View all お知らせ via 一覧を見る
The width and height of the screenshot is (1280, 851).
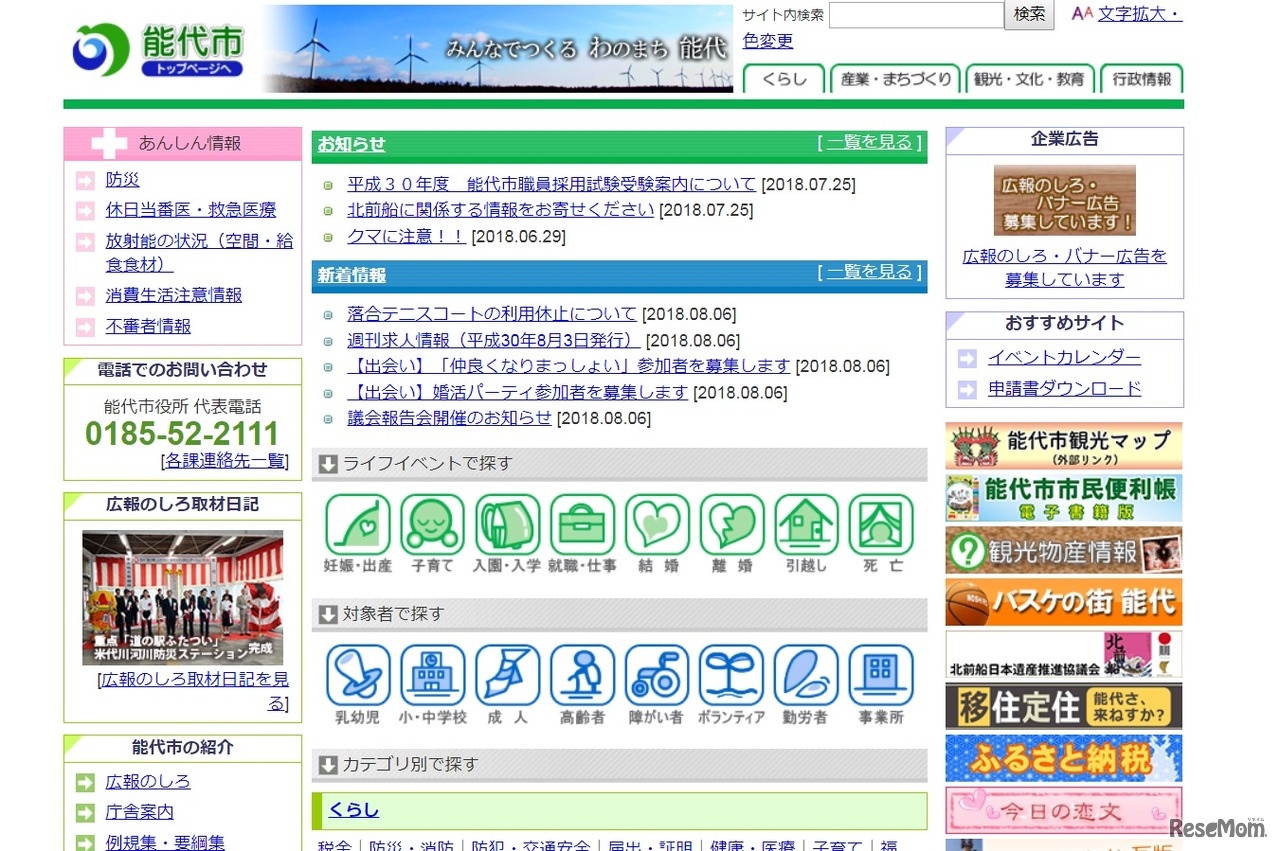tap(870, 142)
